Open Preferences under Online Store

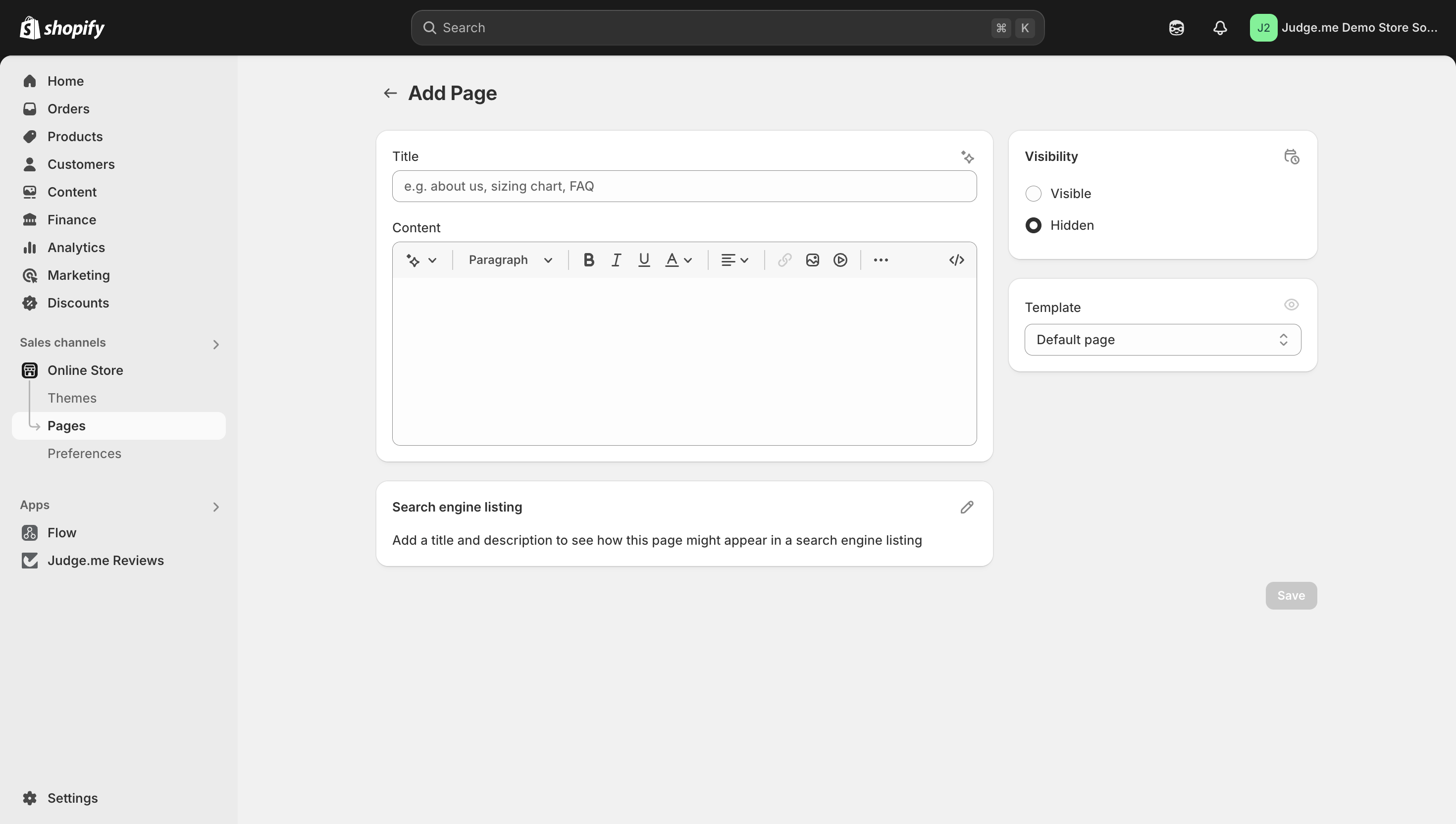[x=119, y=453]
